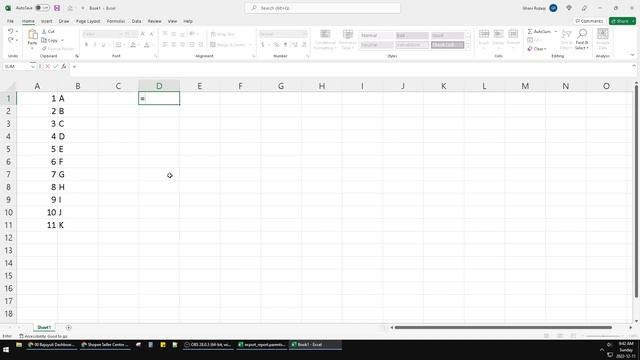Image resolution: width=640 pixels, height=360 pixels.
Task: Click the Excel app icon in title bar
Action: tap(8, 8)
